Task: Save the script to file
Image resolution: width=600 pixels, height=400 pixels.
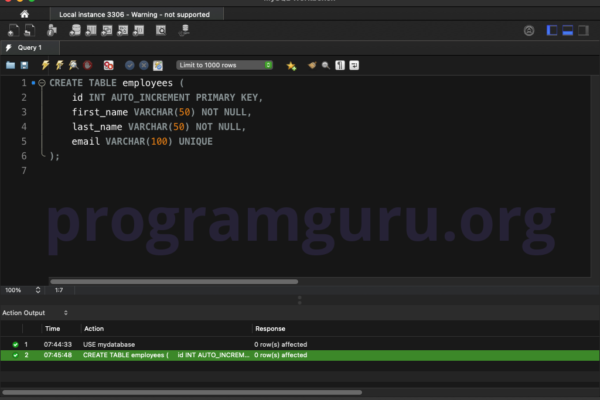Action: pos(24,65)
